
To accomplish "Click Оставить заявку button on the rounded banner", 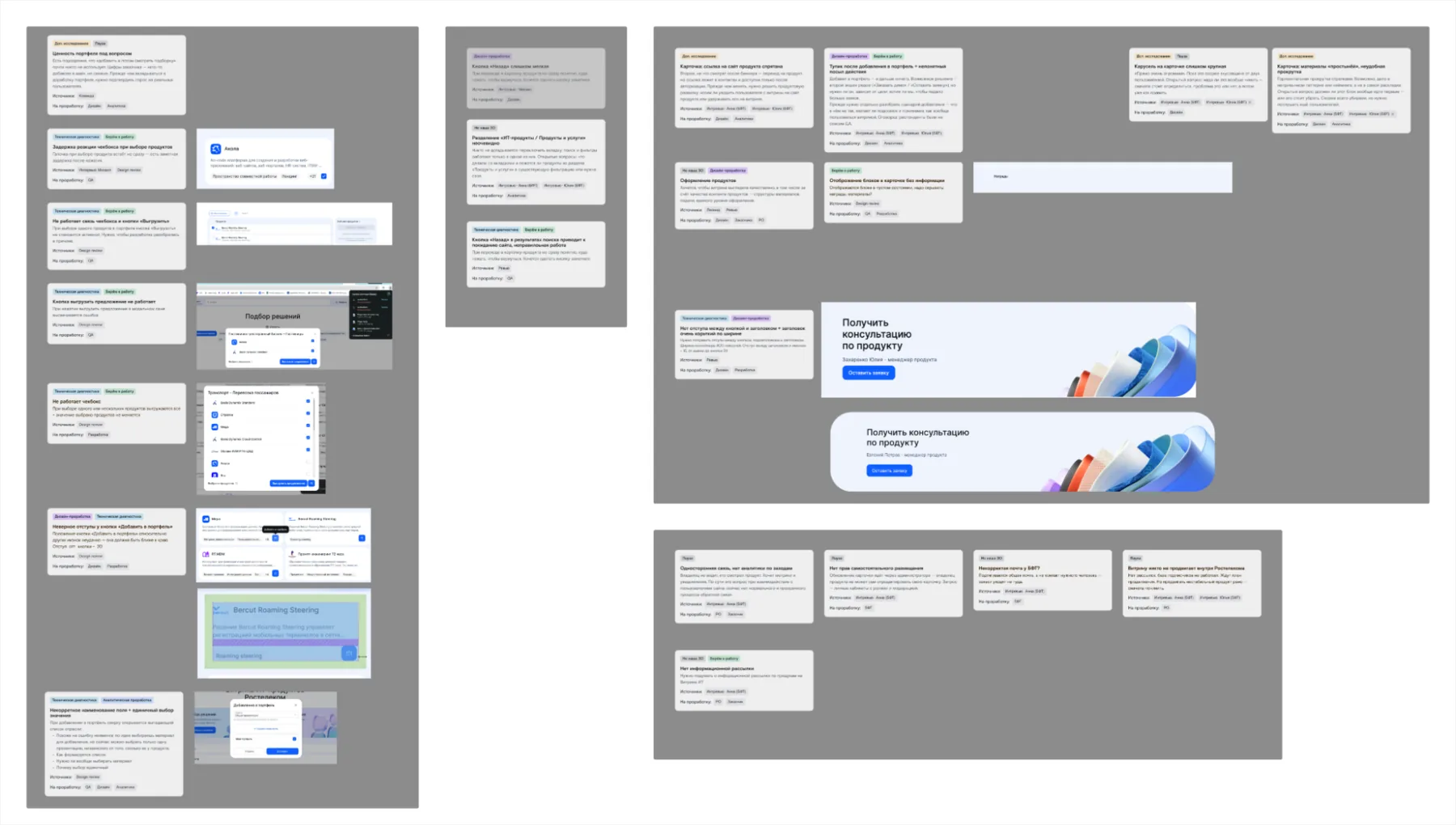I will pyautogui.click(x=889, y=471).
